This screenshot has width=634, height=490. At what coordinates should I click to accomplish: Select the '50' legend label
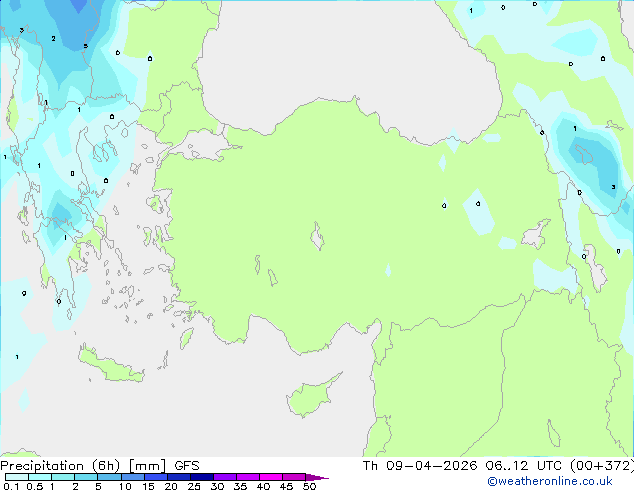point(309,486)
